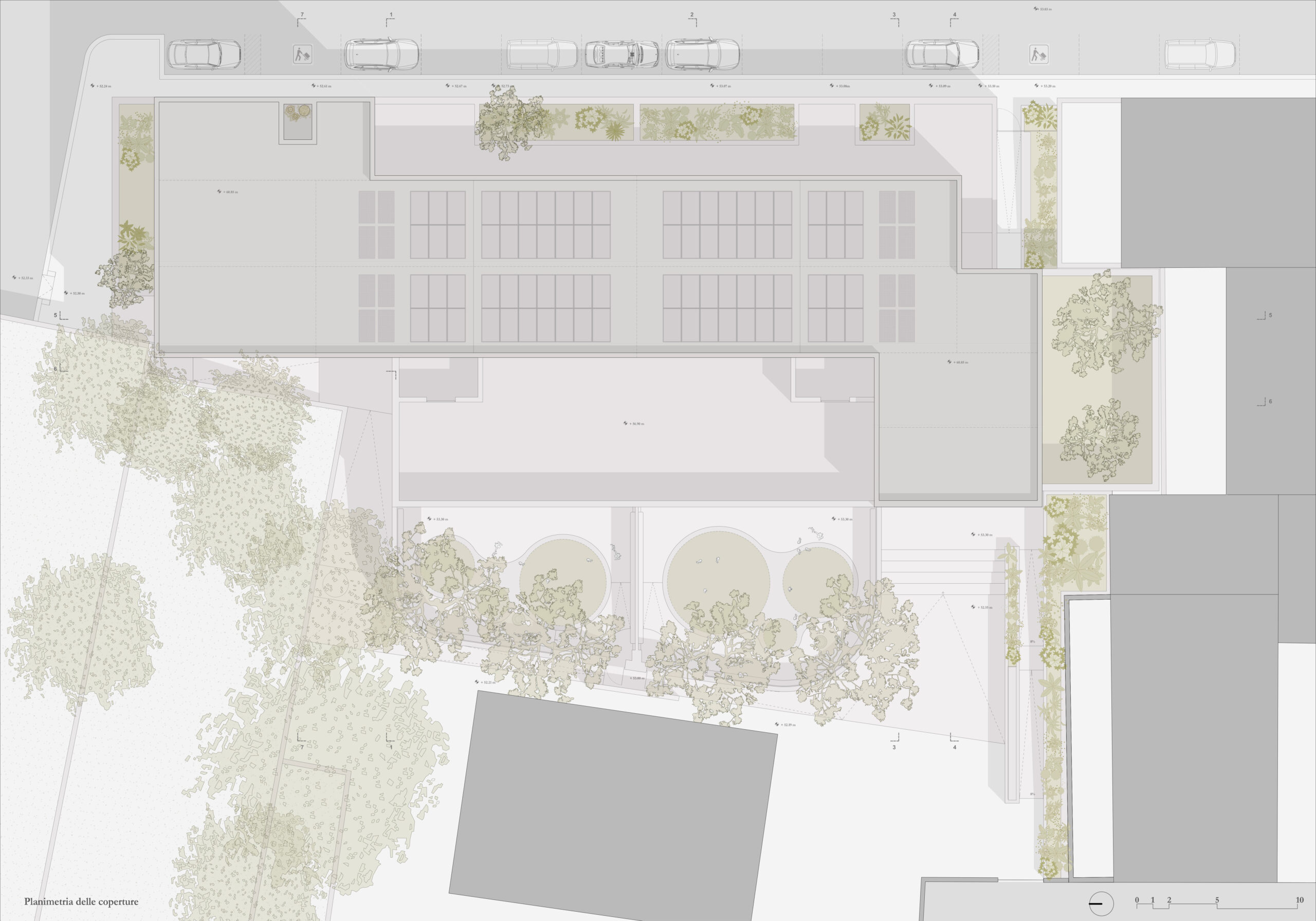Click the left loading zone pictogram
The image size is (1316, 921).
[302, 55]
